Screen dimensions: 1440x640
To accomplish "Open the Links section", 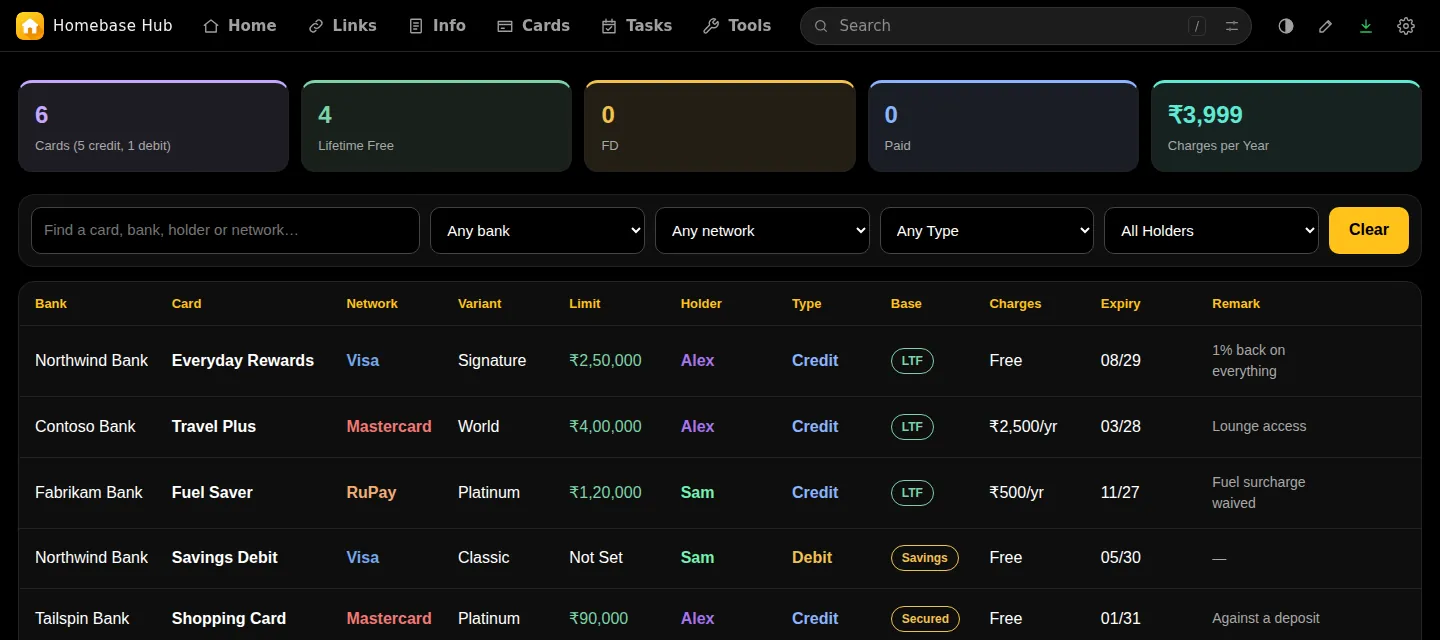I will [343, 26].
